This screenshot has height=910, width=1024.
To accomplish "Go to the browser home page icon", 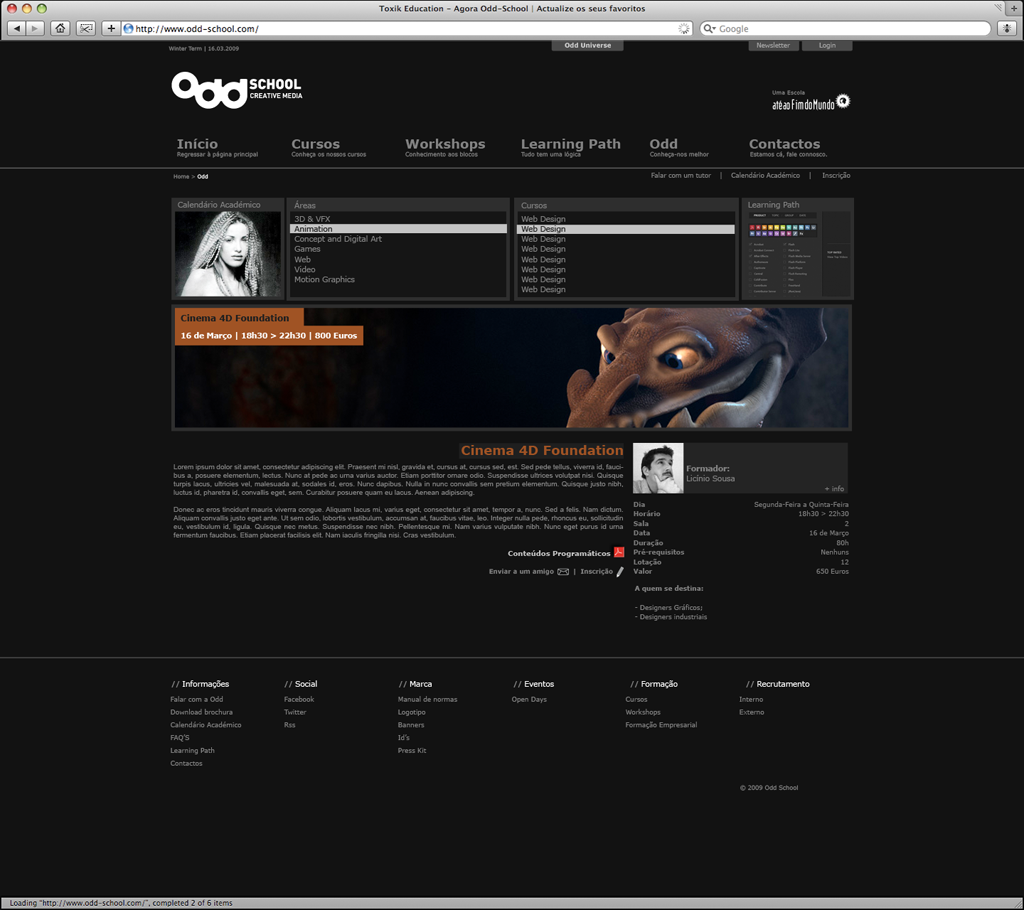I will pos(60,28).
